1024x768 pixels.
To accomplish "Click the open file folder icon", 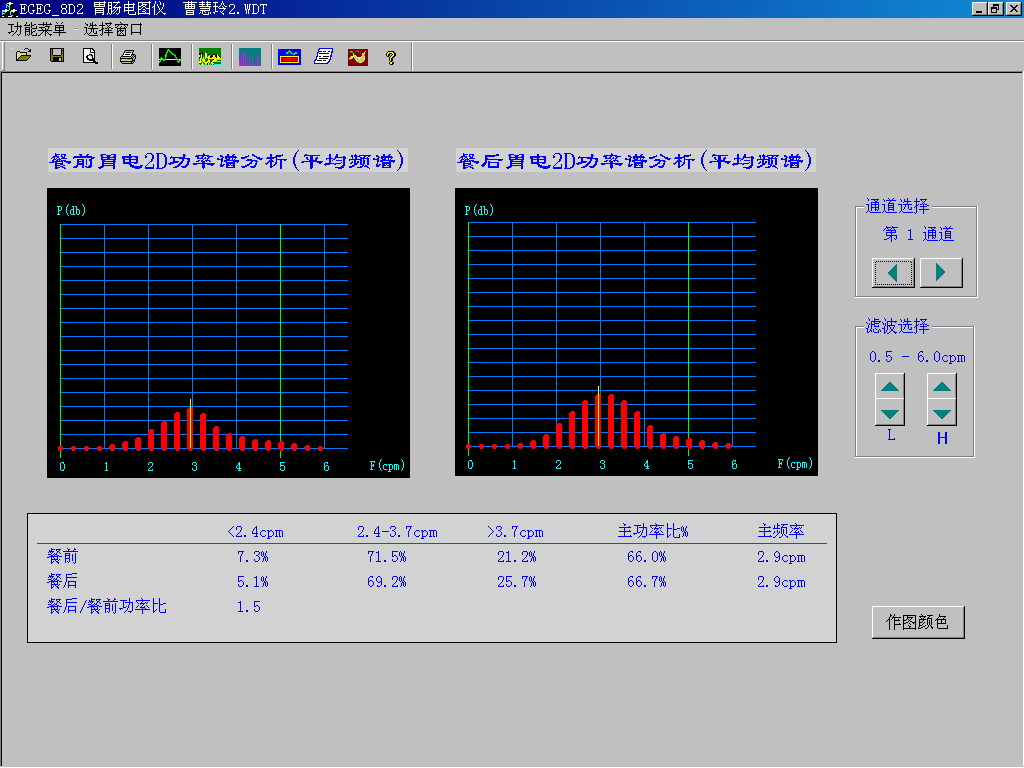I will pyautogui.click(x=24, y=57).
